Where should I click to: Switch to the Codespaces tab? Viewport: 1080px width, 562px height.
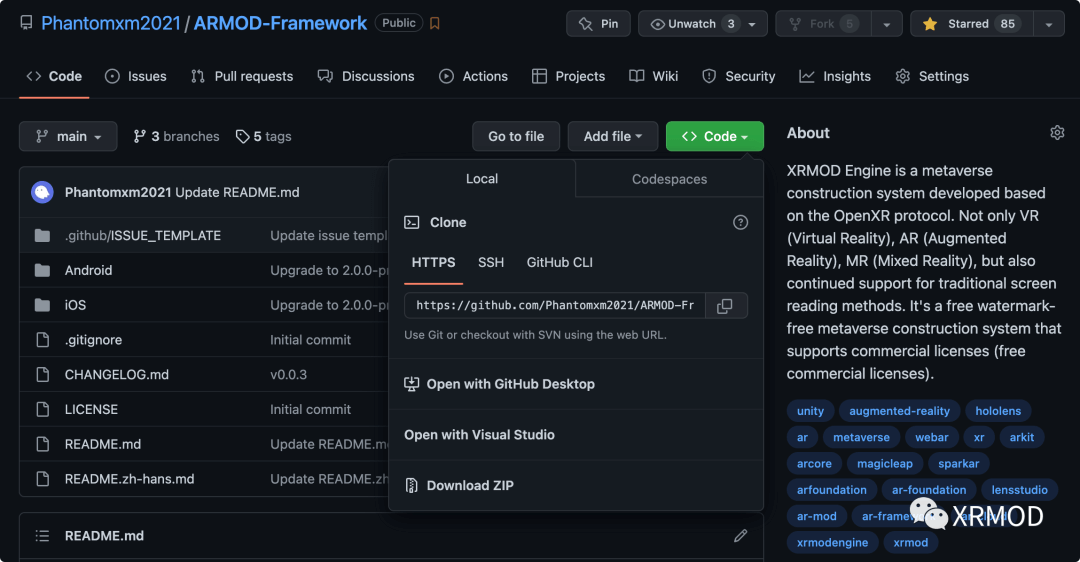[669, 179]
